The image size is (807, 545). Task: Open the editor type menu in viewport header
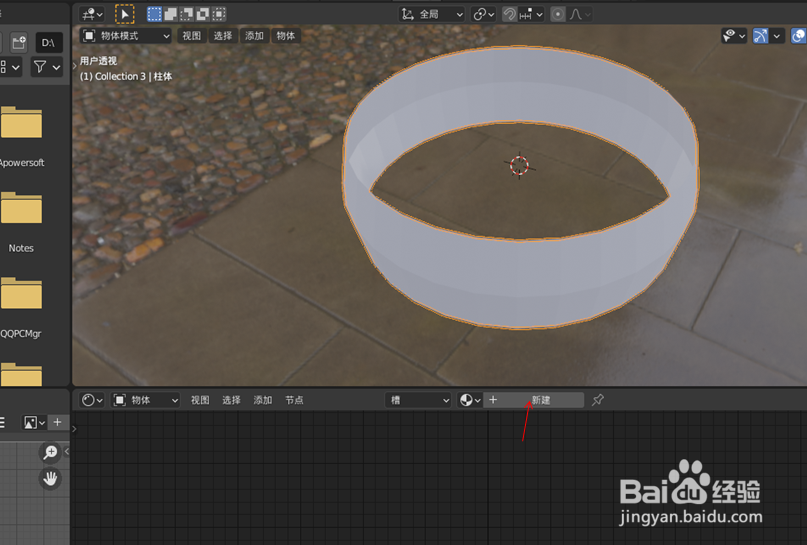pyautogui.click(x=92, y=14)
